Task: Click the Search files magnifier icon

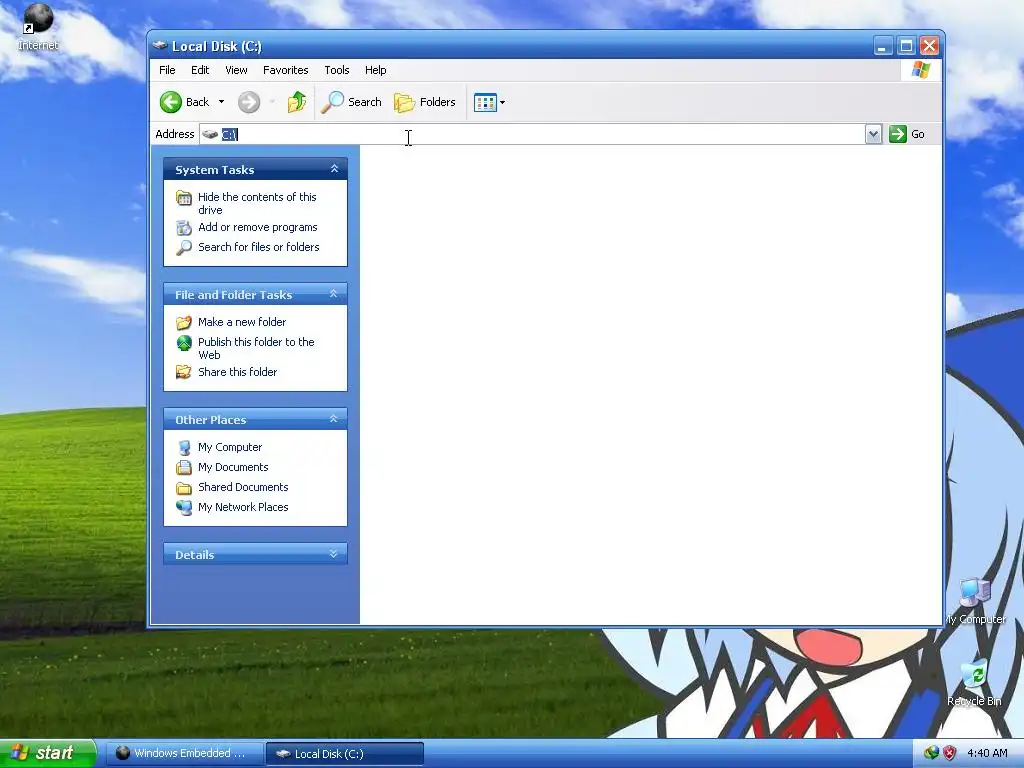Action: click(184, 248)
